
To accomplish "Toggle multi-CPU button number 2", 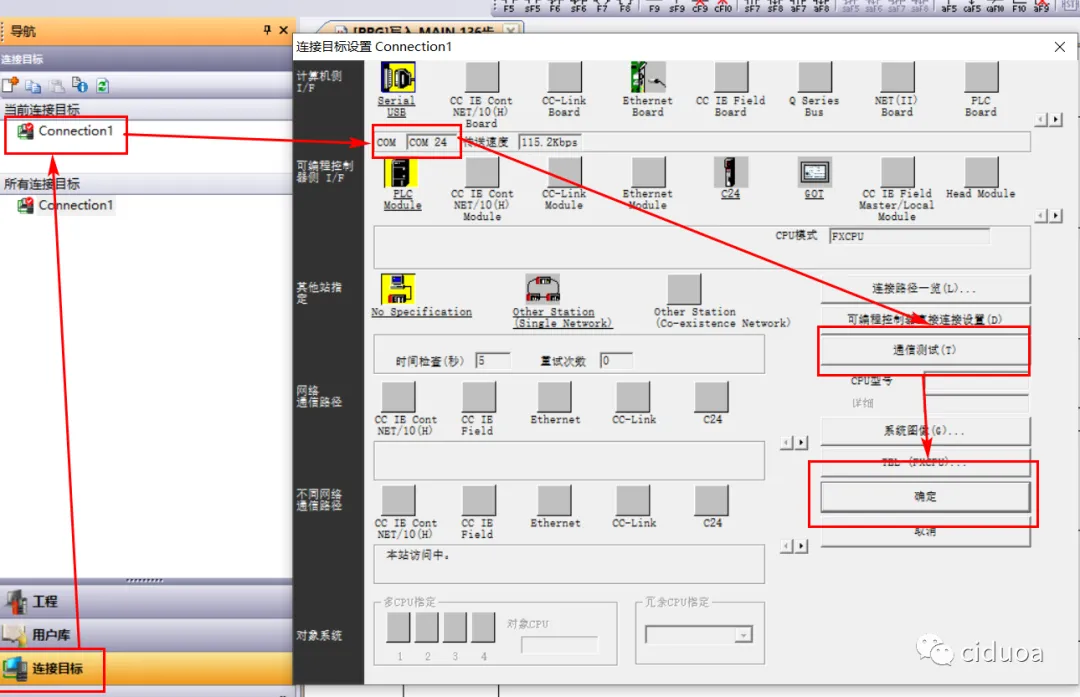I will [x=426, y=627].
